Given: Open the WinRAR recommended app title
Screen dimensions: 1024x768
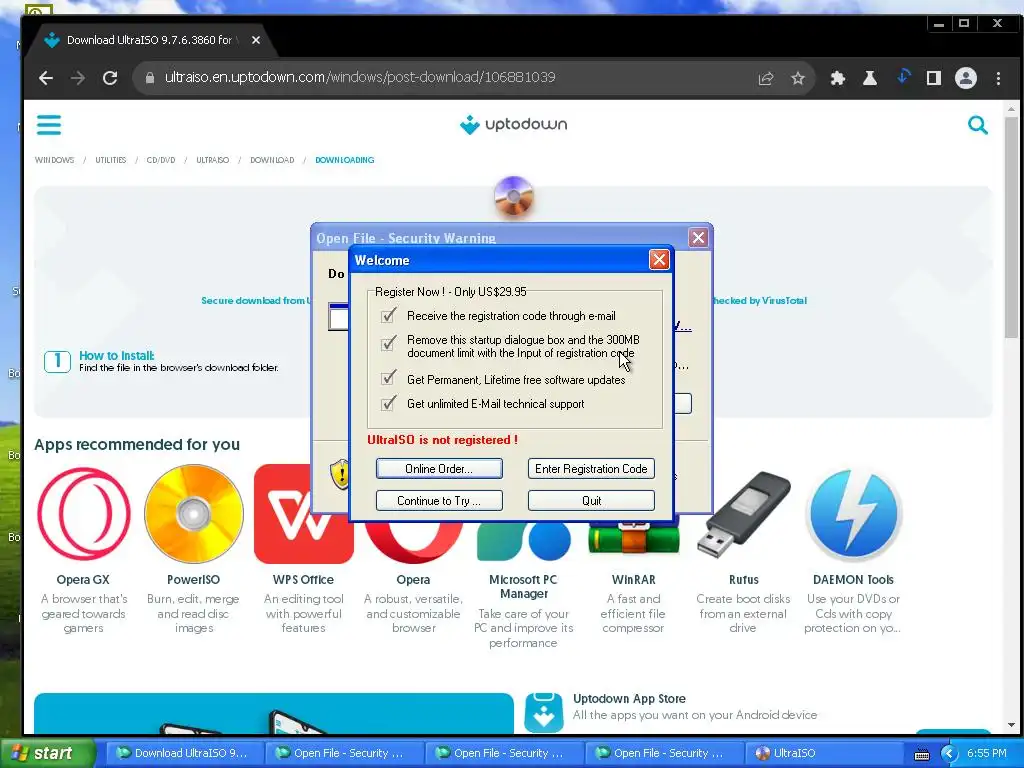Looking at the screenshot, I should [633, 579].
